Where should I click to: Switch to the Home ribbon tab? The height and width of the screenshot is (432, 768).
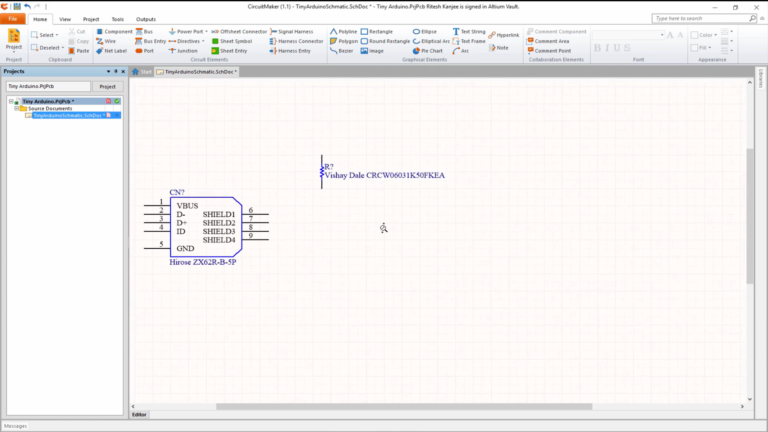pos(40,19)
